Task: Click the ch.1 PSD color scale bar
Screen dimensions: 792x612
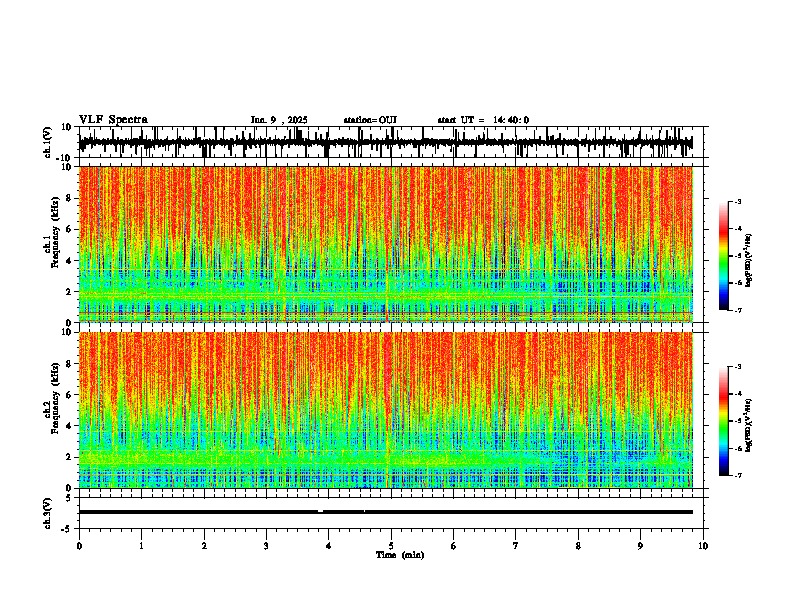Action: pyautogui.click(x=724, y=256)
